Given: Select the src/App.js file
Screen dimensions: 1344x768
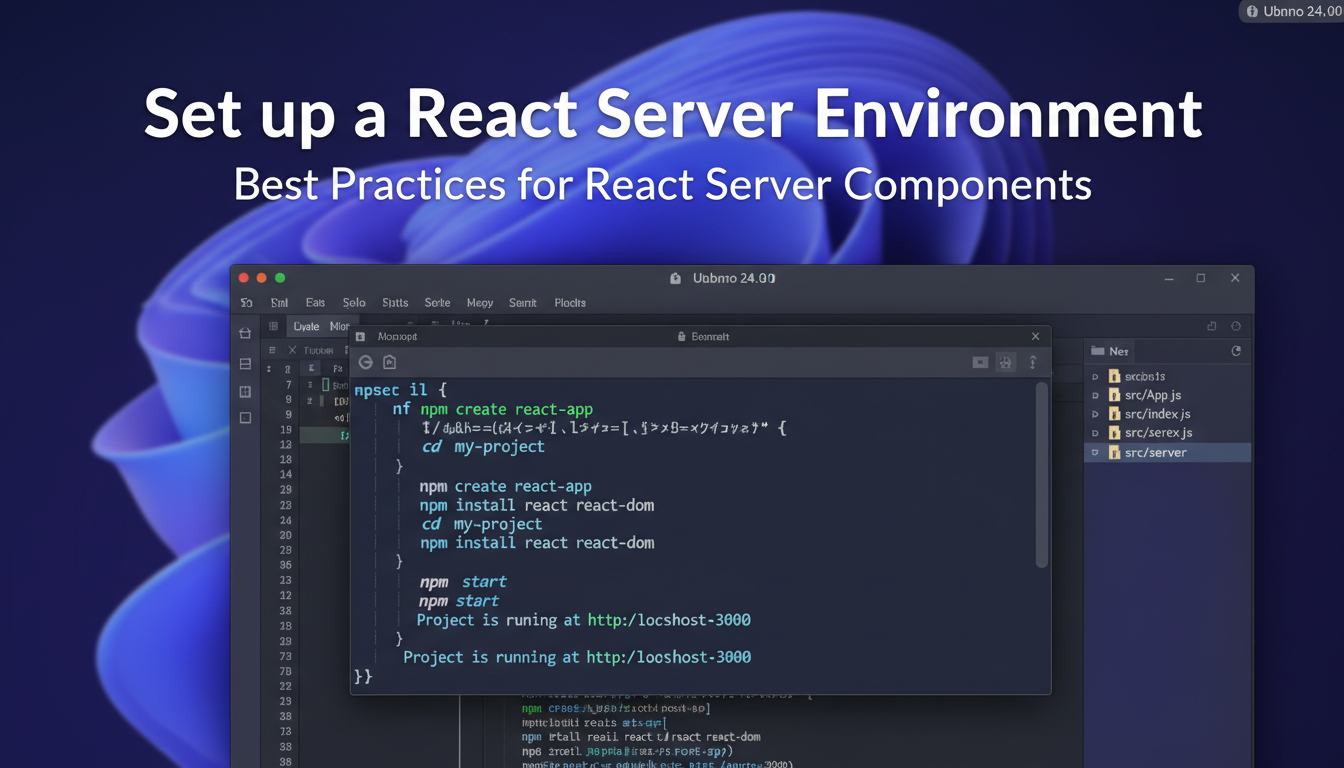Looking at the screenshot, I should (x=1152, y=395).
